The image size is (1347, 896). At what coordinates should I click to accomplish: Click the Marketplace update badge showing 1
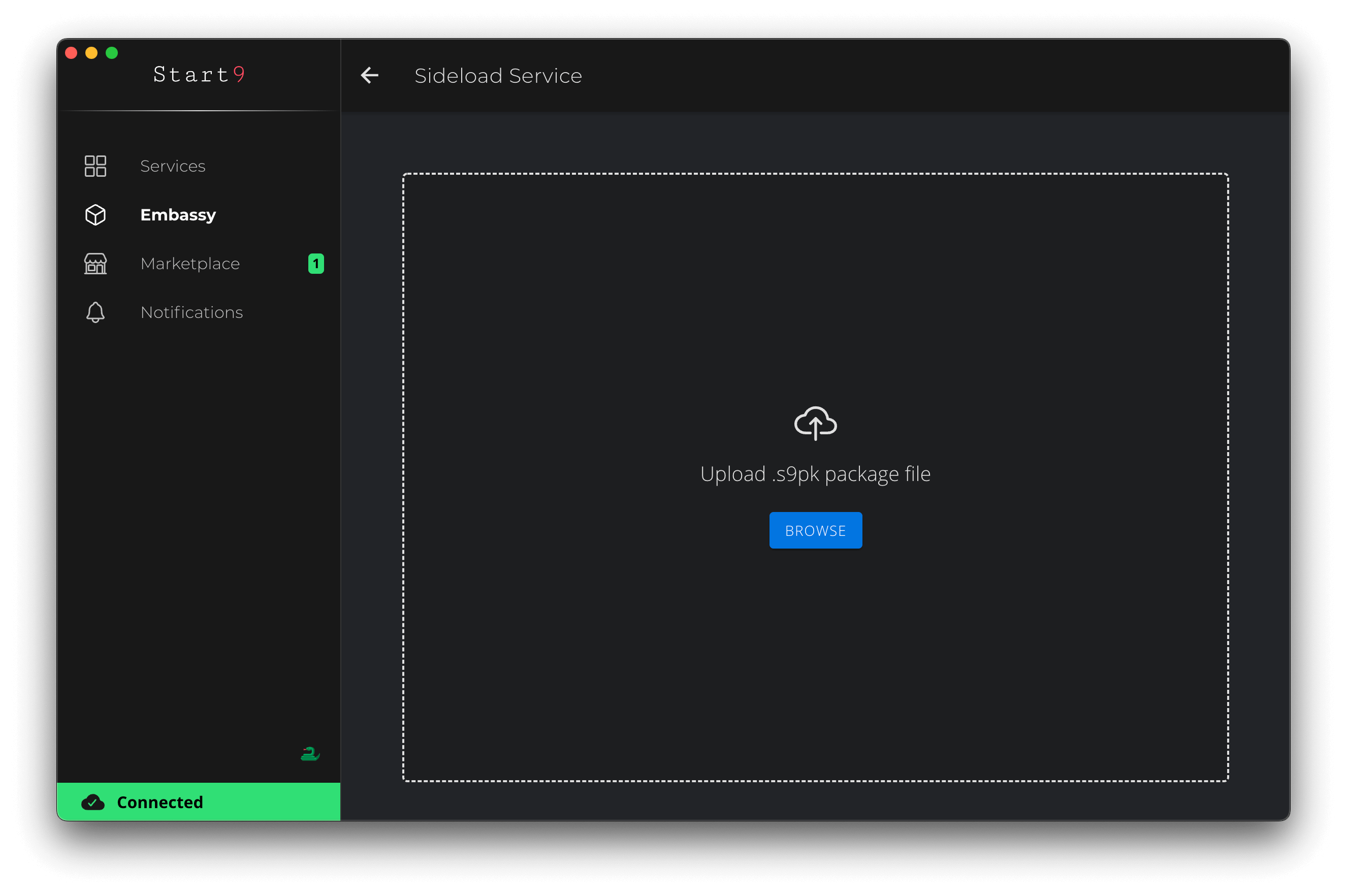point(316,264)
